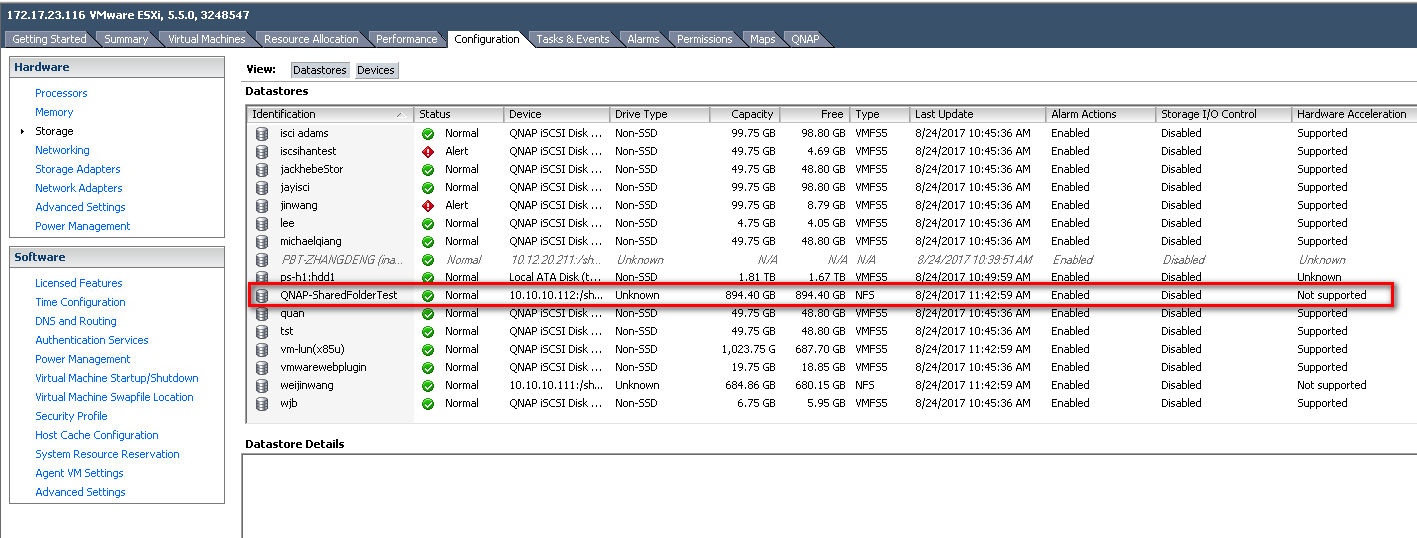Image resolution: width=1417 pixels, height=538 pixels.
Task: Switch to the Resource Allocation tab
Action: pyautogui.click(x=311, y=39)
